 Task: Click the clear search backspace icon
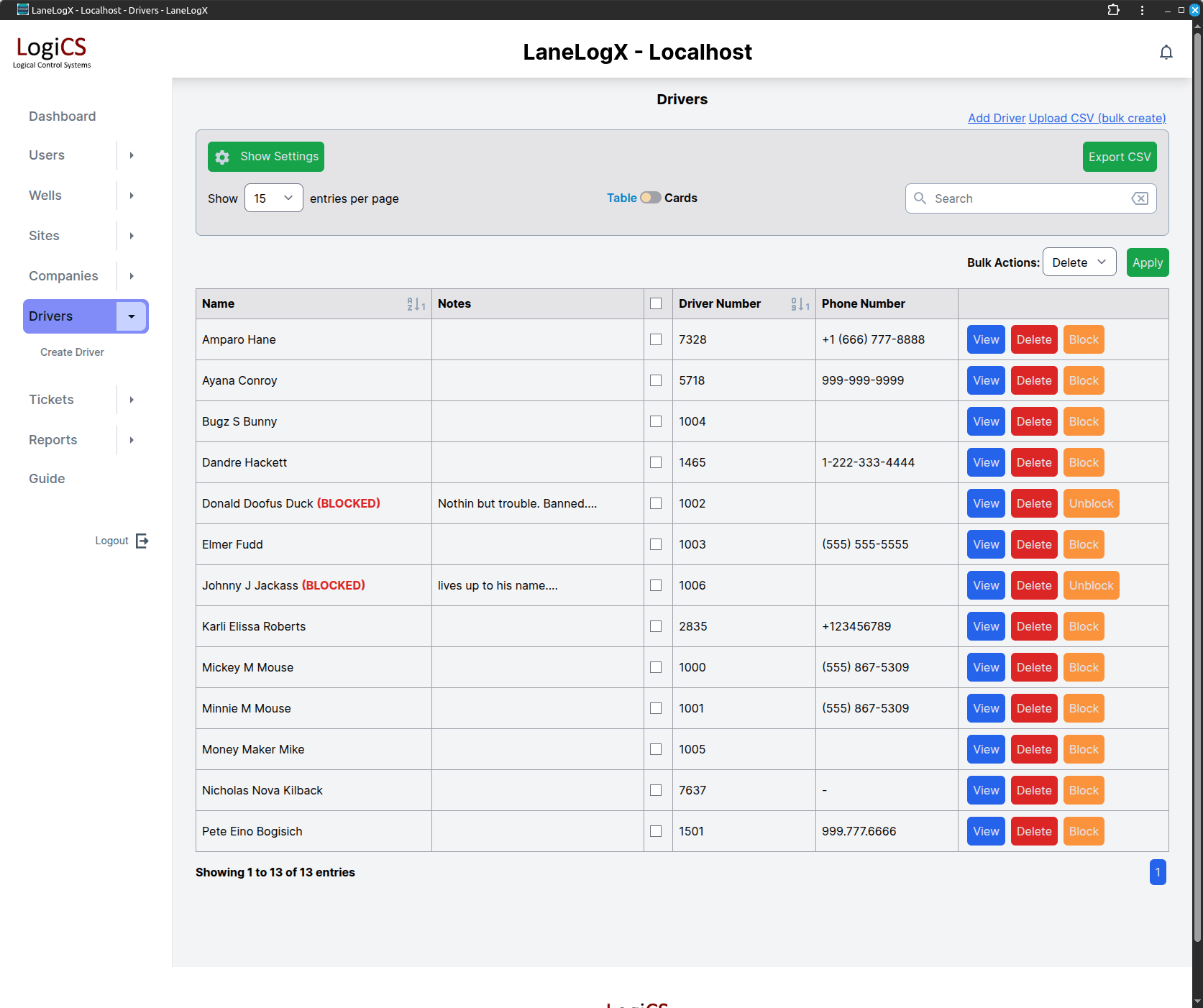pos(1139,198)
